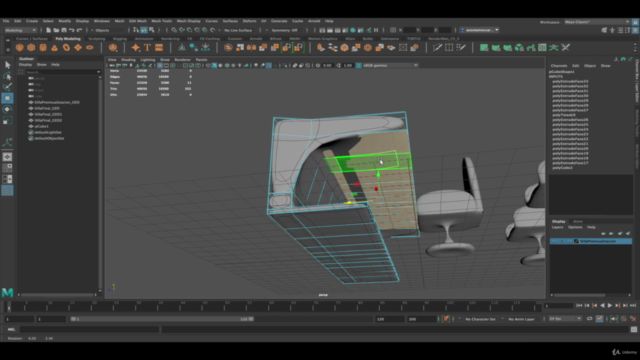Click polyExtrudeFace33 input node

tap(570, 81)
